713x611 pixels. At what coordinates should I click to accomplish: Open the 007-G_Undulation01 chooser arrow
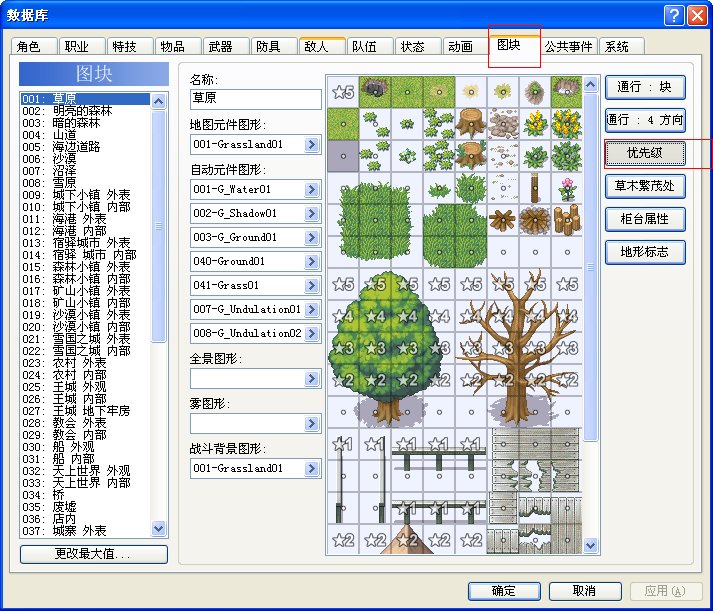tap(311, 310)
